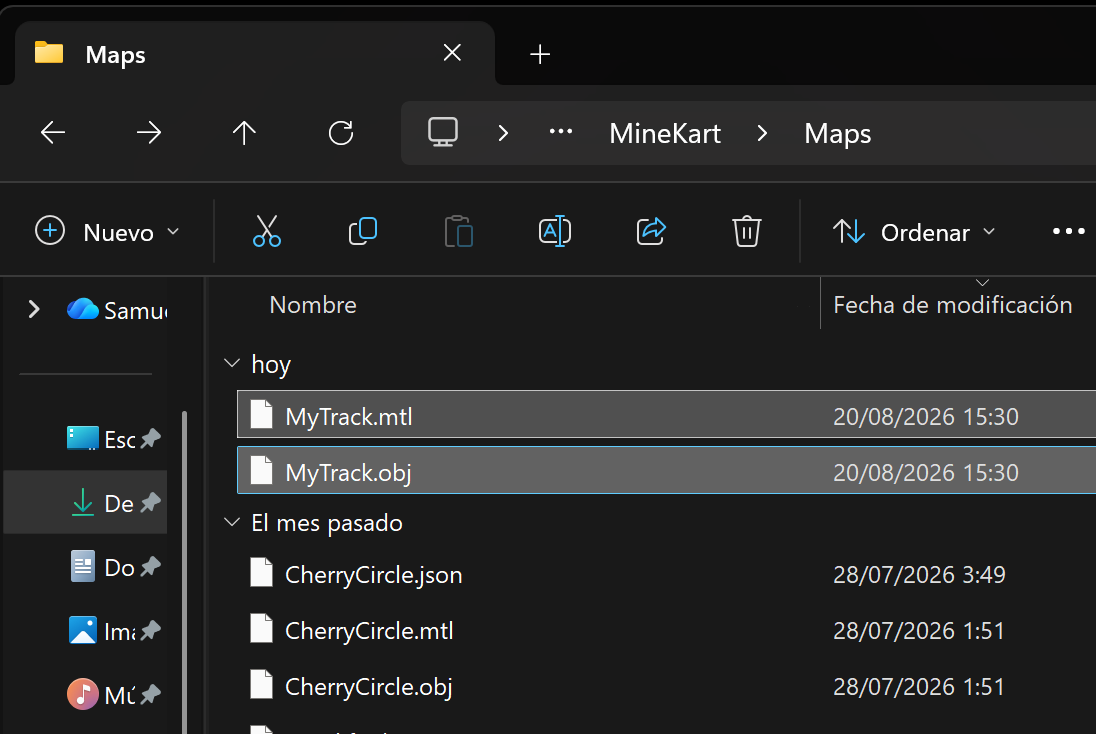Viewport: 1096px width, 734px height.
Task: Expand the Samu OneDrive tree item
Action: click(34, 309)
